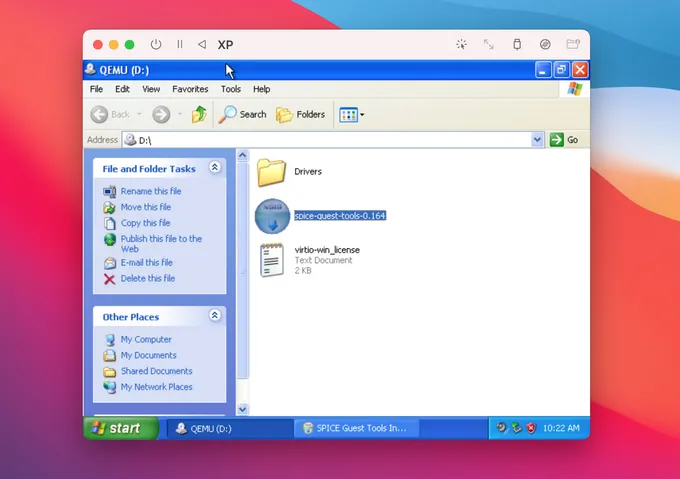Open the View menu
Screen dimensions: 680x479
click(x=151, y=89)
